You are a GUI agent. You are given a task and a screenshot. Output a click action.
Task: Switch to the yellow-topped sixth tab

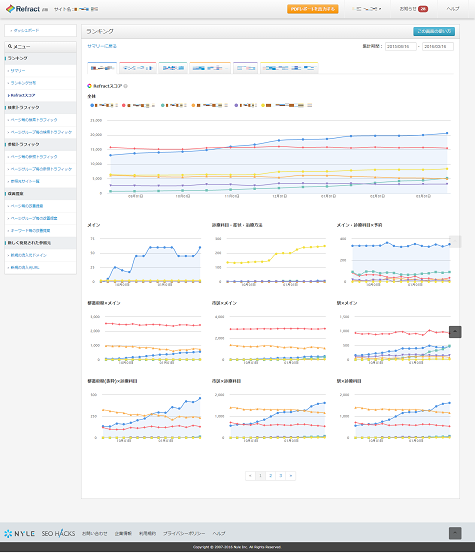289,68
